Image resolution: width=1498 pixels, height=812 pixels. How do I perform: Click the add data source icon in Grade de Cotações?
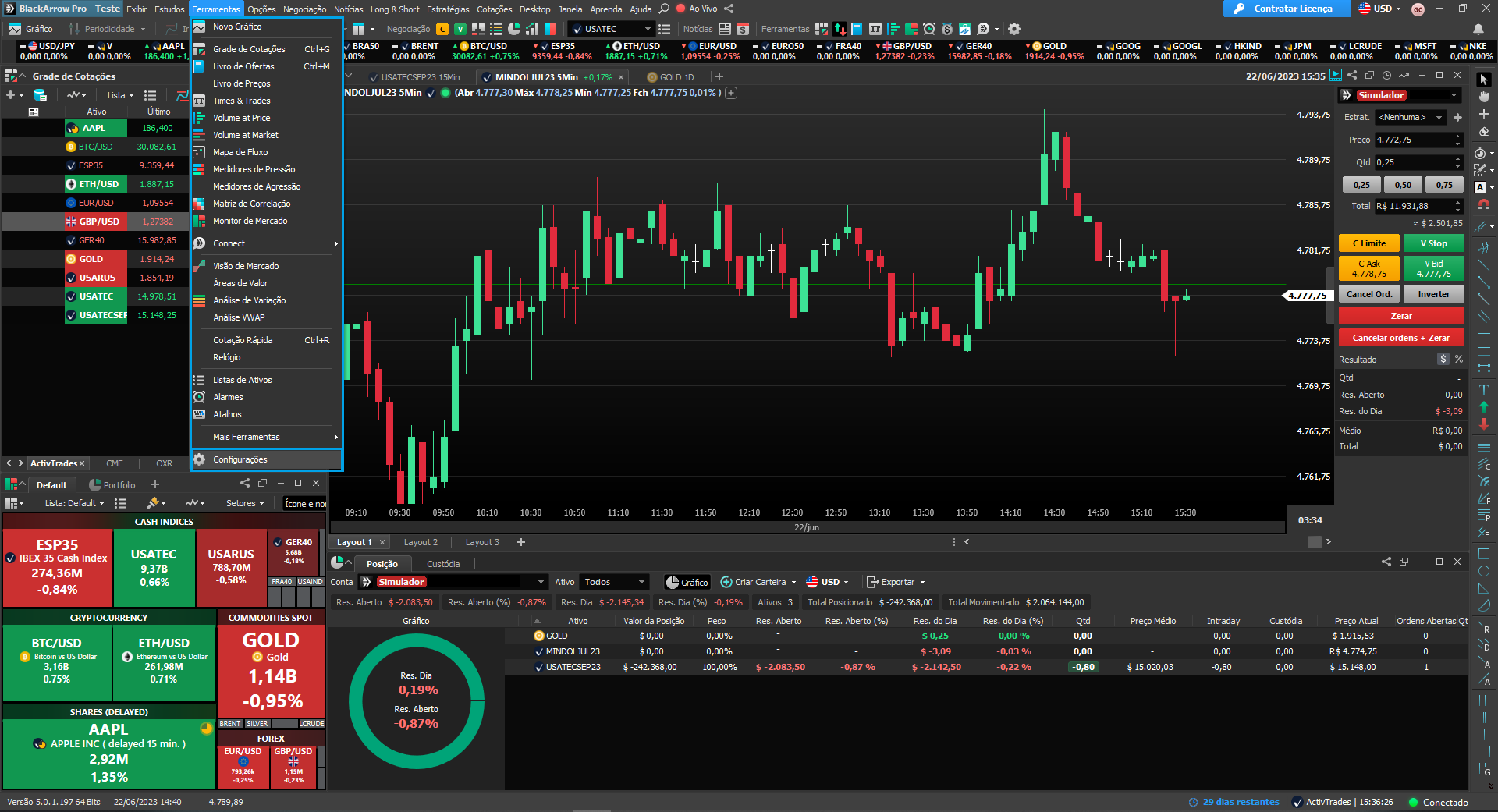point(40,95)
